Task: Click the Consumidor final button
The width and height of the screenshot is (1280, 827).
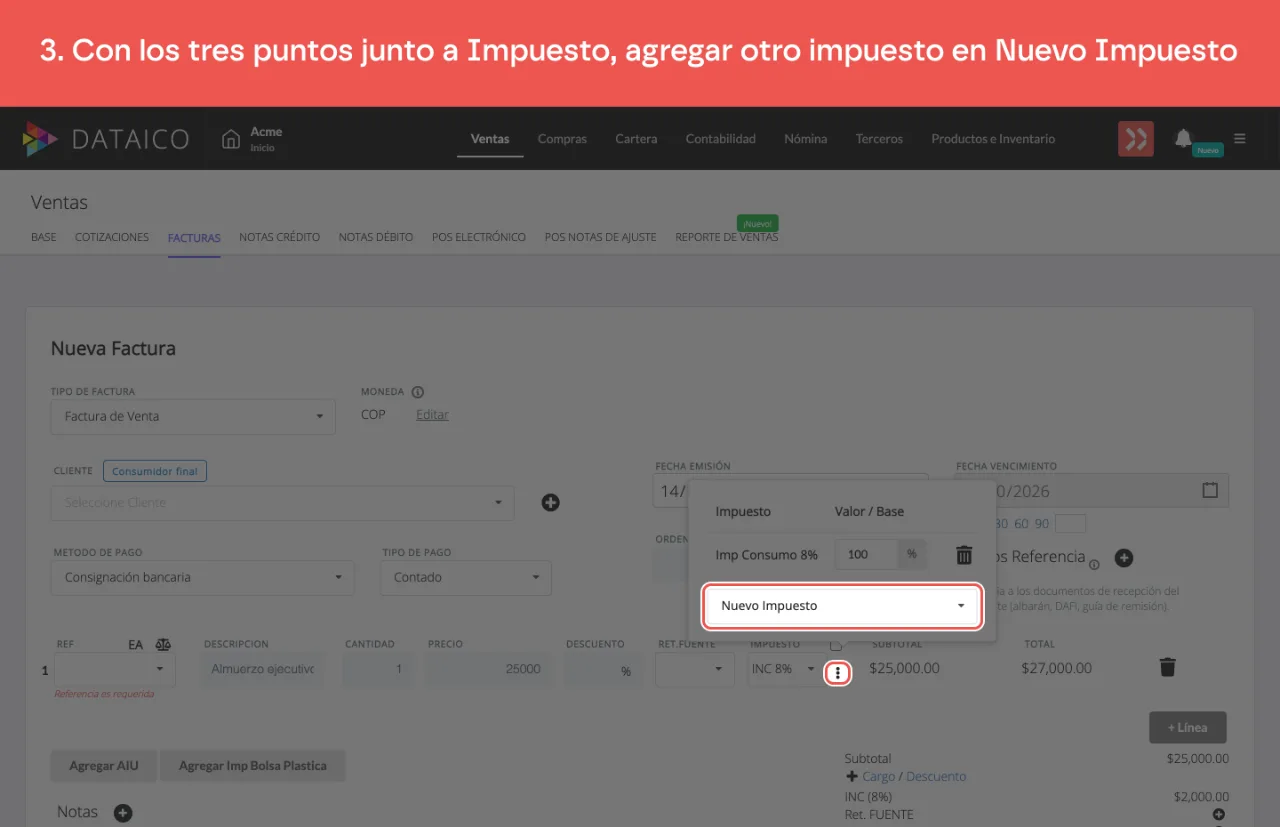Action: 155,471
